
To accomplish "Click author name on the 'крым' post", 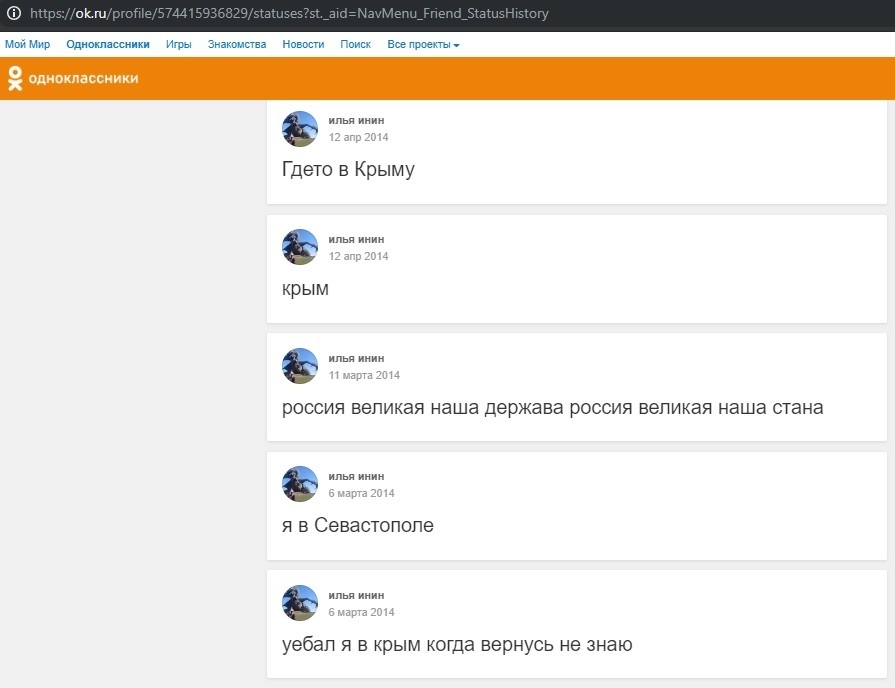I will point(356,239).
